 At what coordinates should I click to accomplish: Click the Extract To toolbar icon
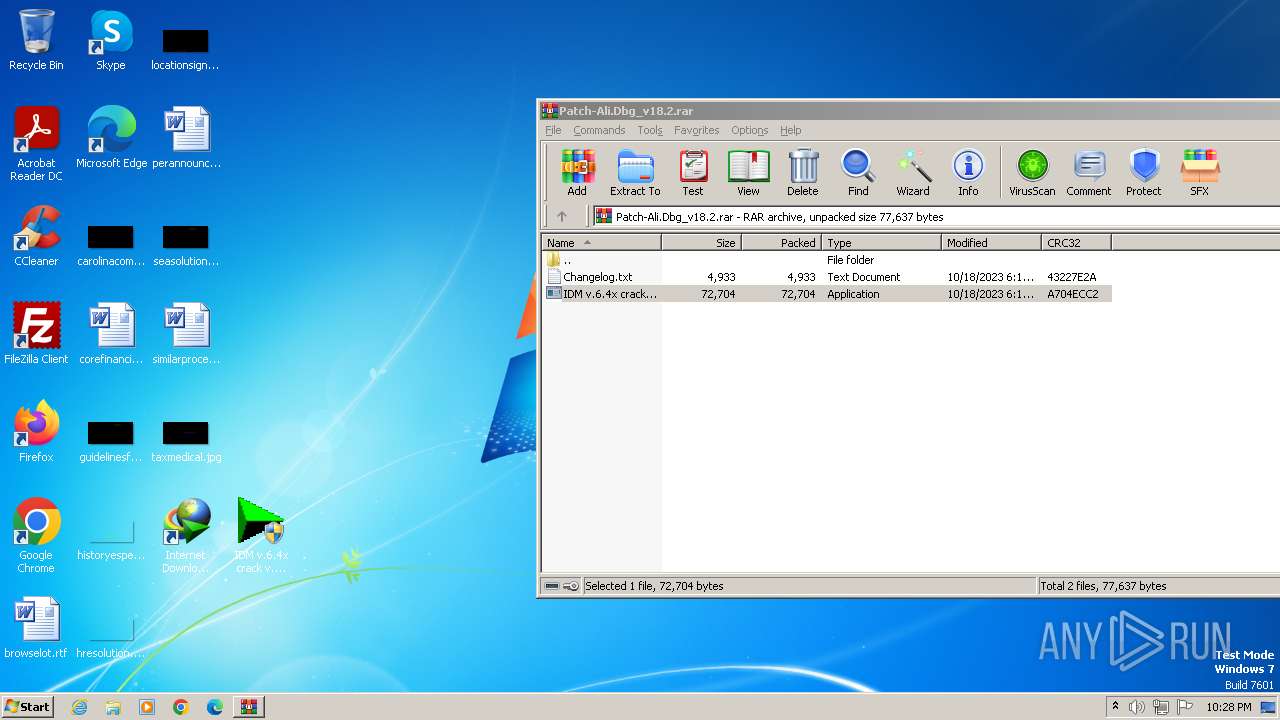coord(635,172)
